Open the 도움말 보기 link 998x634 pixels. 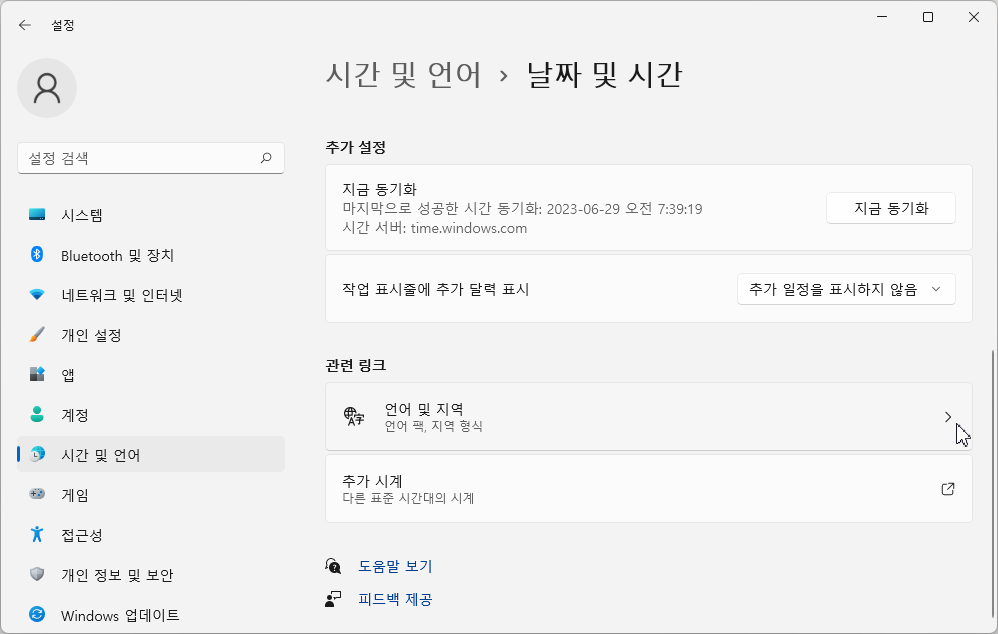[x=395, y=566]
